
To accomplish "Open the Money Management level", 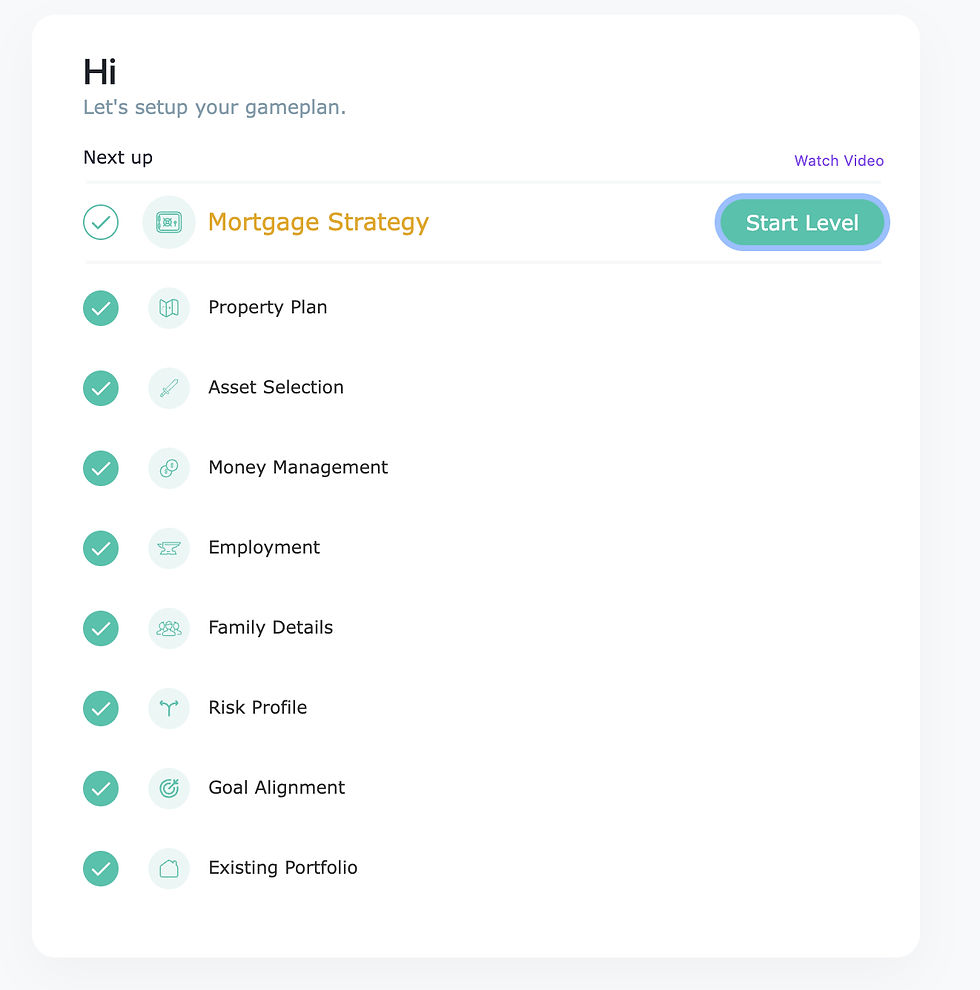I will 298,468.
